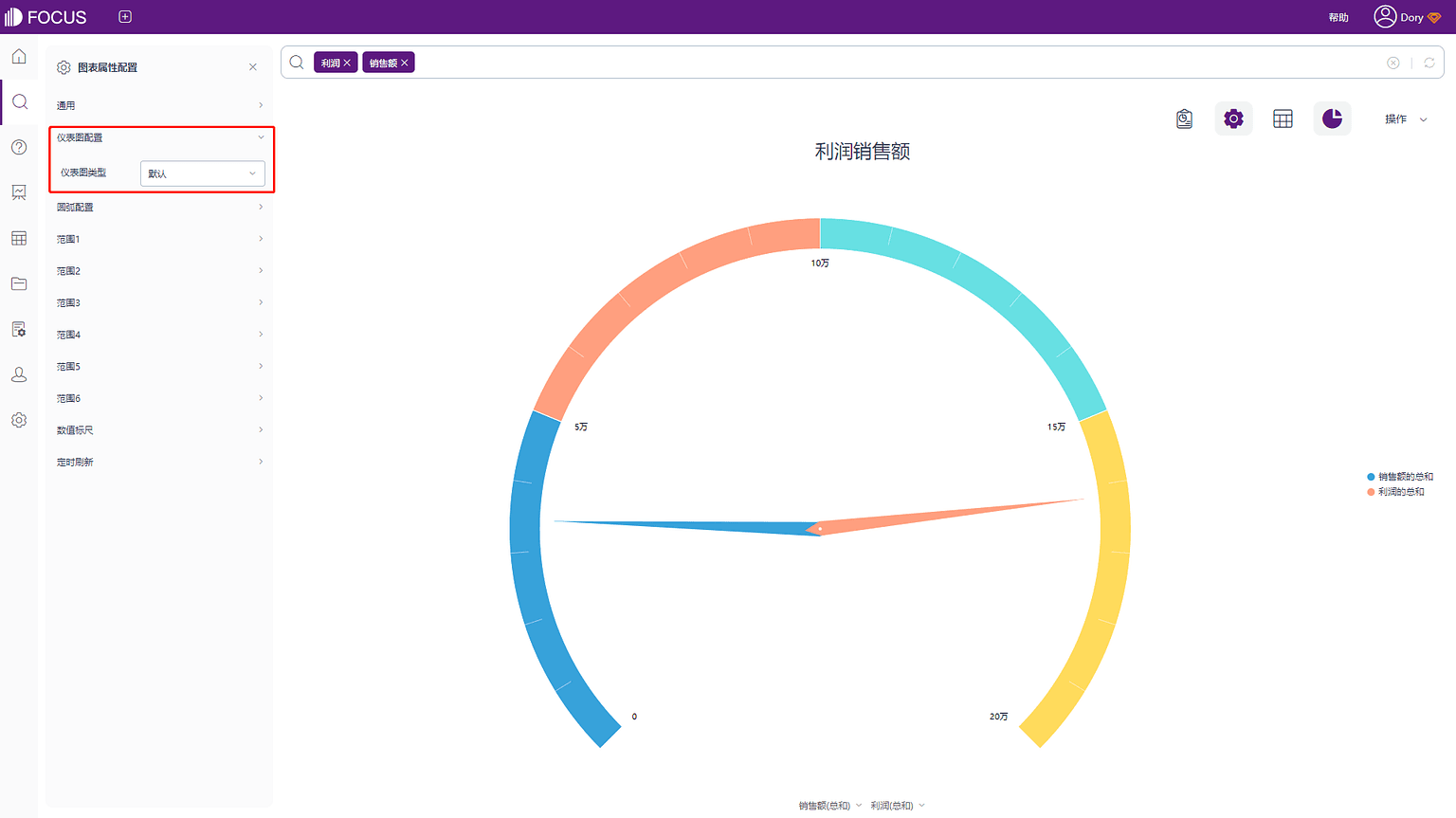Open the data management sidebar icon
The width and height of the screenshot is (1456, 818).
coord(19,329)
